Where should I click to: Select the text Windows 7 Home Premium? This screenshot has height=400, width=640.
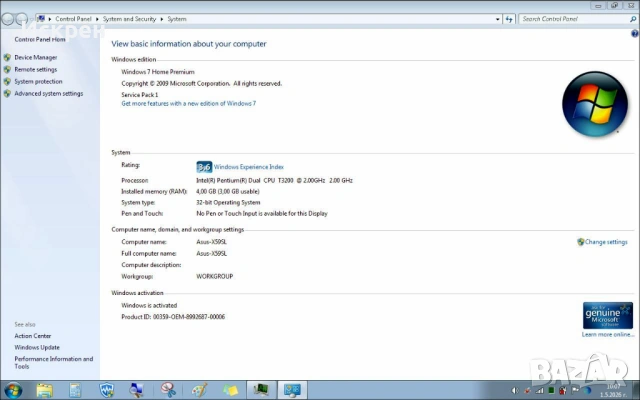pos(158,72)
